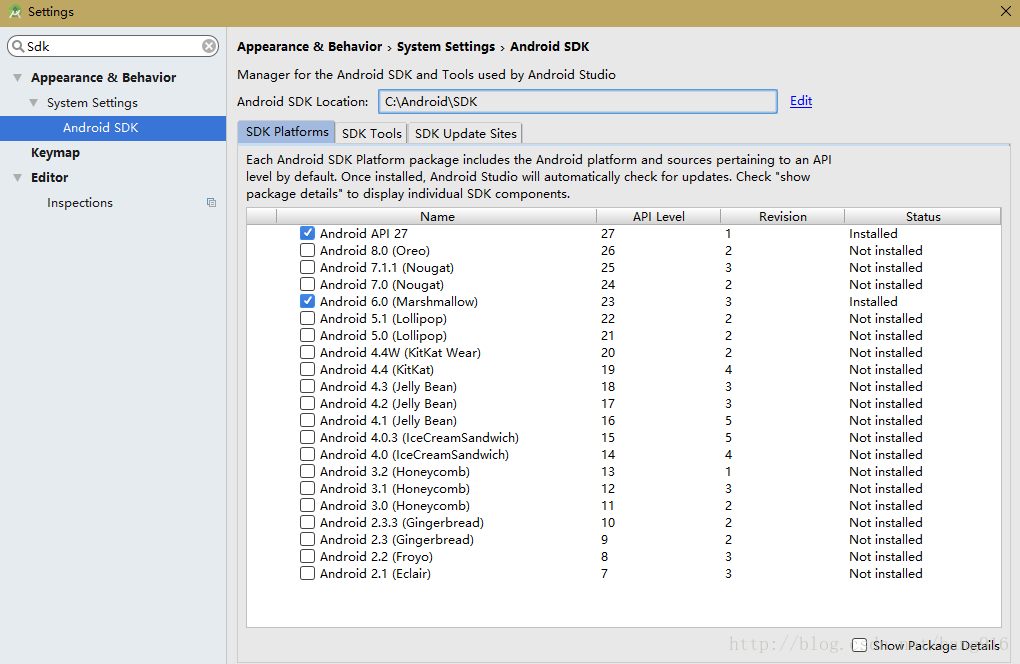Check the Android 3.0 (Honeycomb) checkbox
Image resolution: width=1020 pixels, height=664 pixels.
point(307,505)
